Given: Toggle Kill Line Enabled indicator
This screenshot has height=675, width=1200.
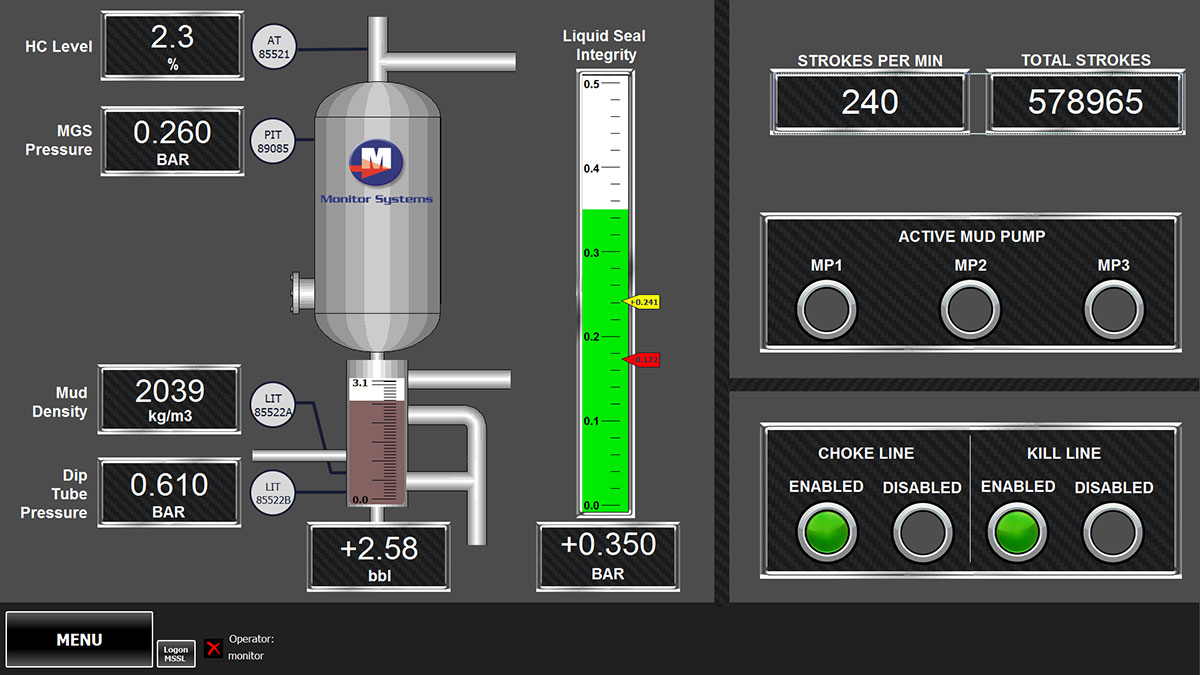Looking at the screenshot, I should [x=1018, y=531].
